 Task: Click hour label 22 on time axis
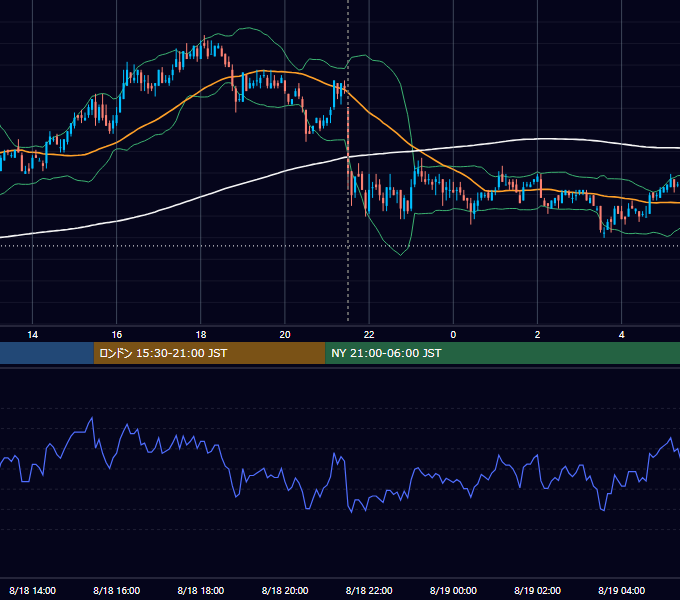tap(369, 335)
